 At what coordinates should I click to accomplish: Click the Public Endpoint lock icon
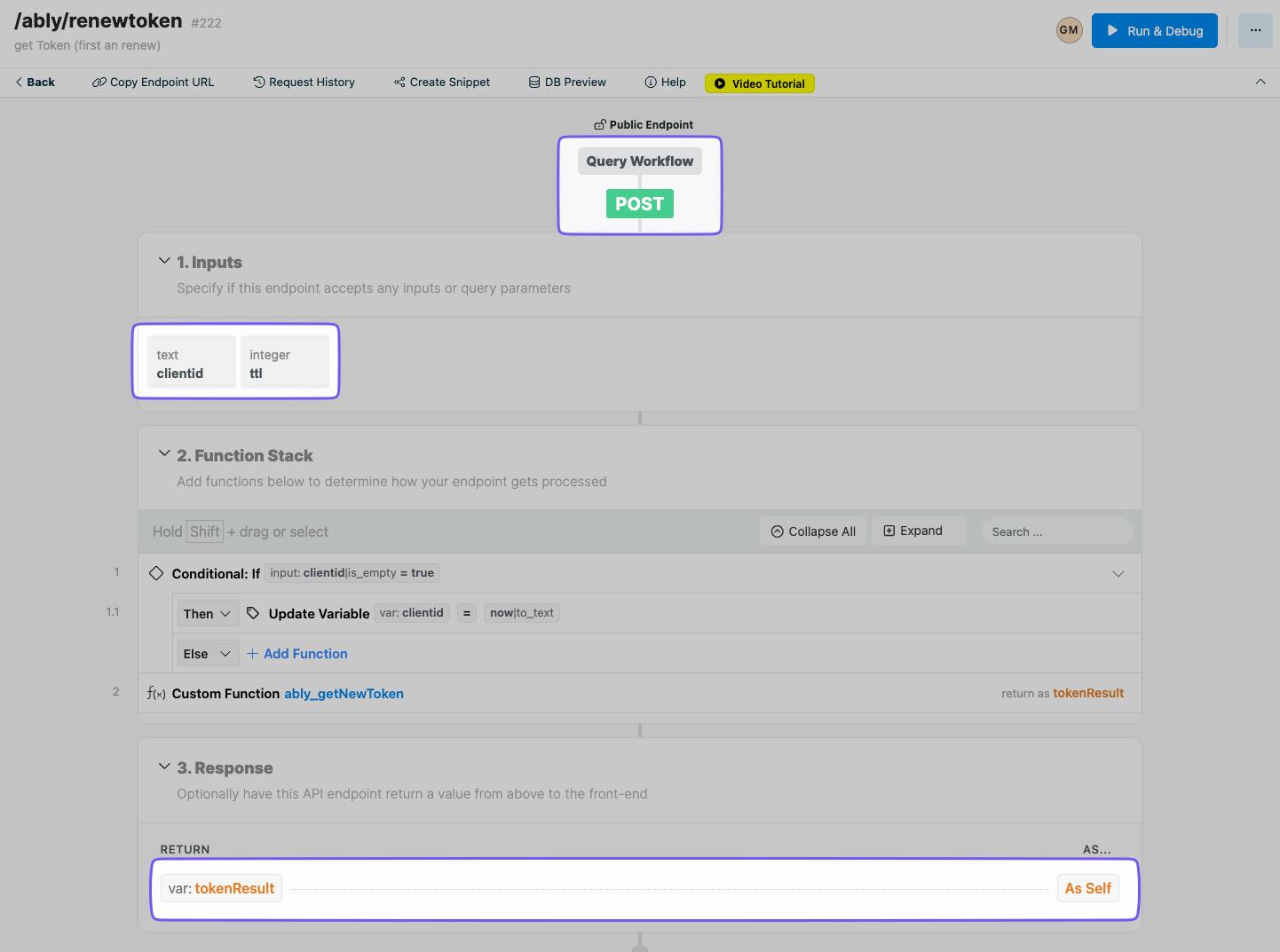[600, 124]
